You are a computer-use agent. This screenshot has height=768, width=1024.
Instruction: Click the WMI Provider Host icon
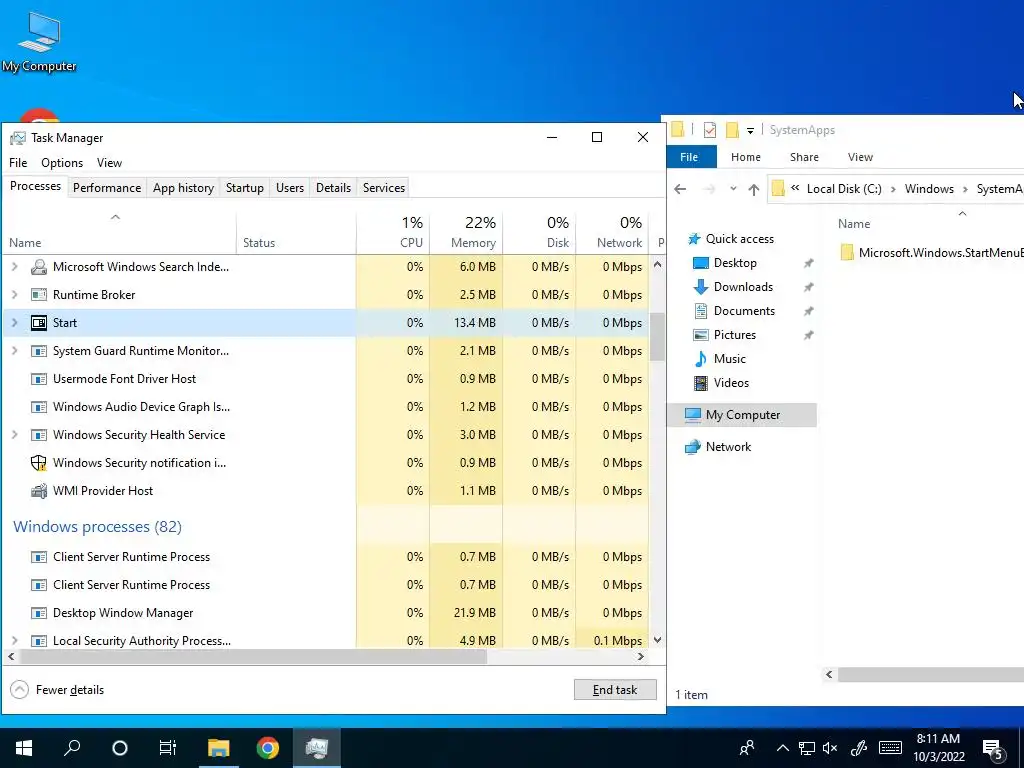(x=39, y=491)
